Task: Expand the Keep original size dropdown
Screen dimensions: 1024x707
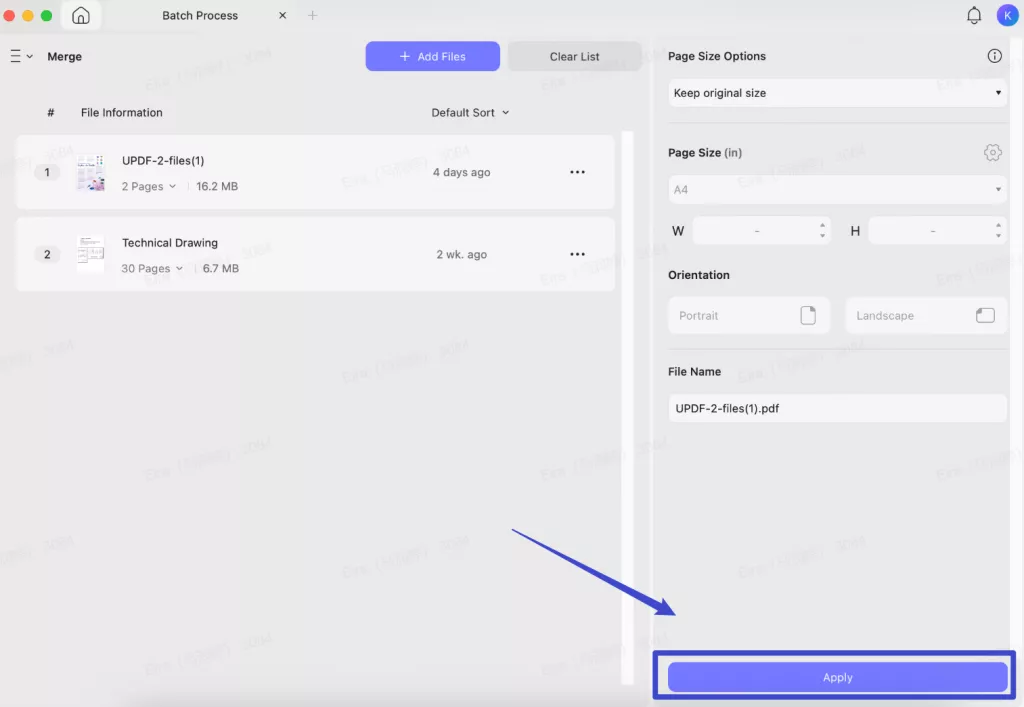Action: point(837,93)
